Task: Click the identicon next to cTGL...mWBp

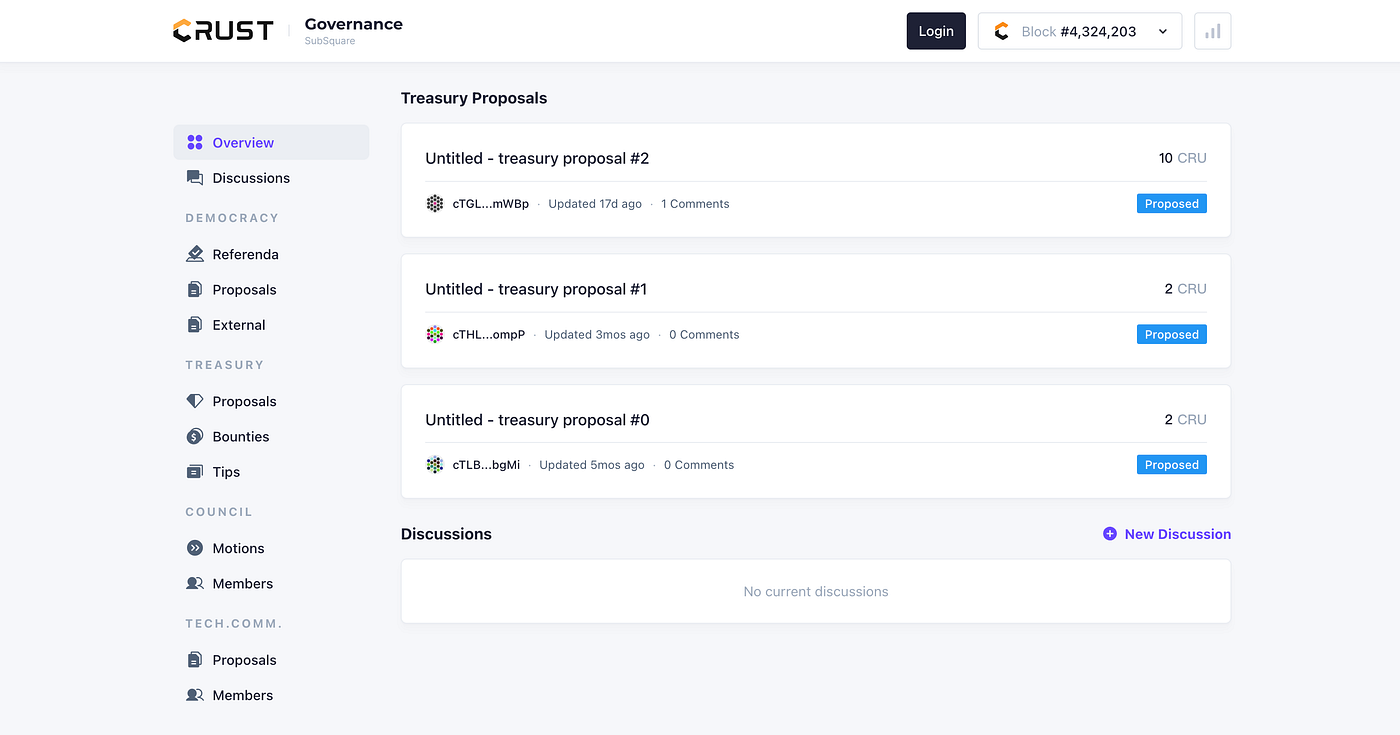Action: 435,203
